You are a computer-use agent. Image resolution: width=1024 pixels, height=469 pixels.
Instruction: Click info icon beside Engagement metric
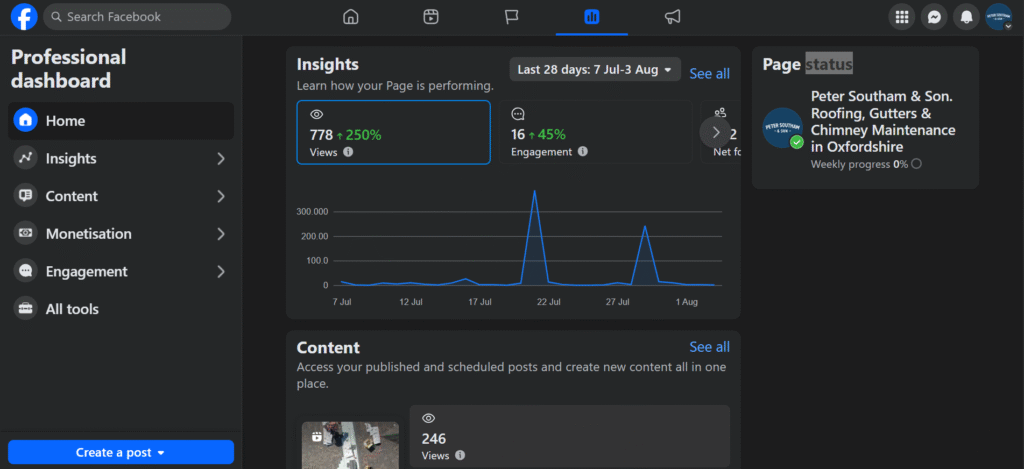tap(583, 152)
